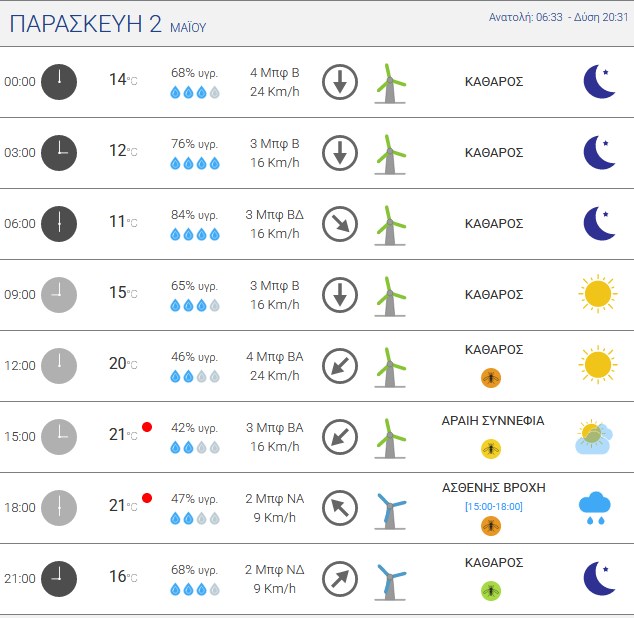This screenshot has height=618, width=634.
Task: Click the sunrise and sunset times text
Action: tap(558, 17)
